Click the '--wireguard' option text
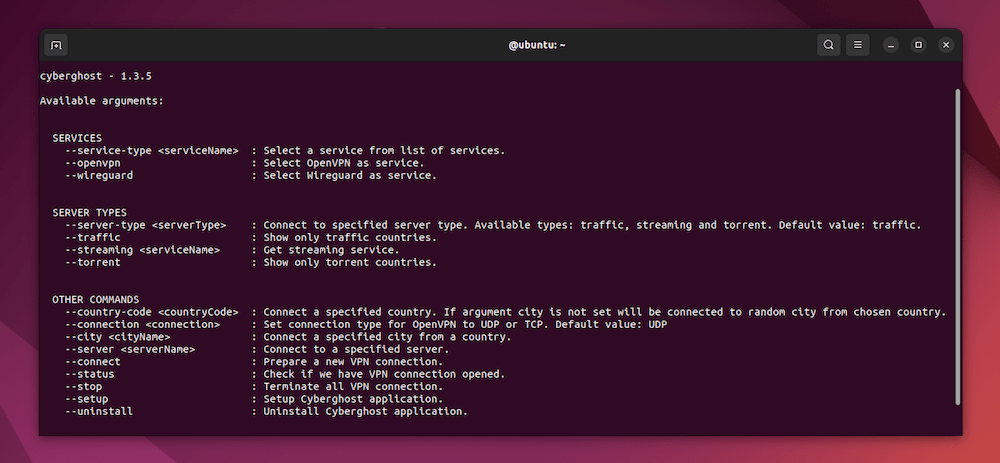 coord(99,175)
